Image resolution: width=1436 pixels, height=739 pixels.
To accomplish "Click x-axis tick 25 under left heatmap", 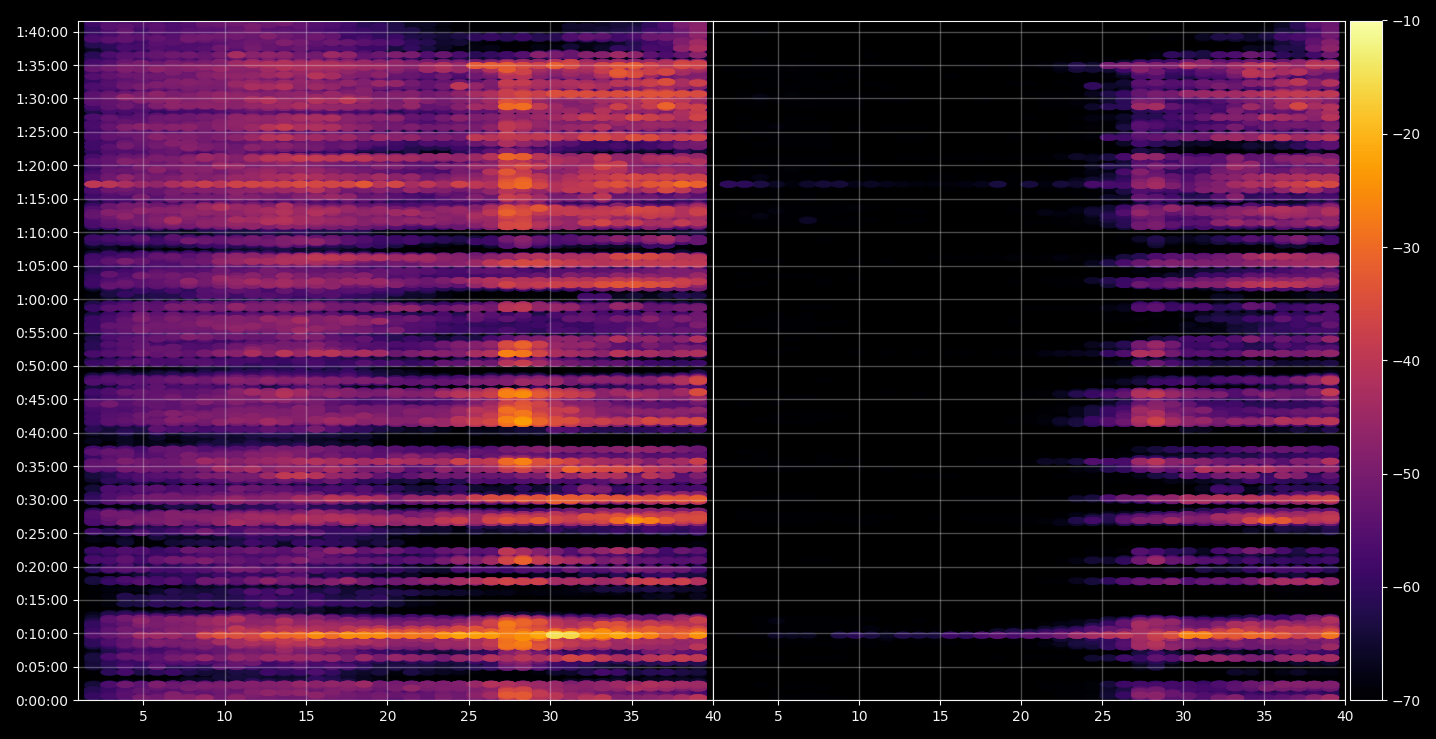I will pyautogui.click(x=469, y=716).
